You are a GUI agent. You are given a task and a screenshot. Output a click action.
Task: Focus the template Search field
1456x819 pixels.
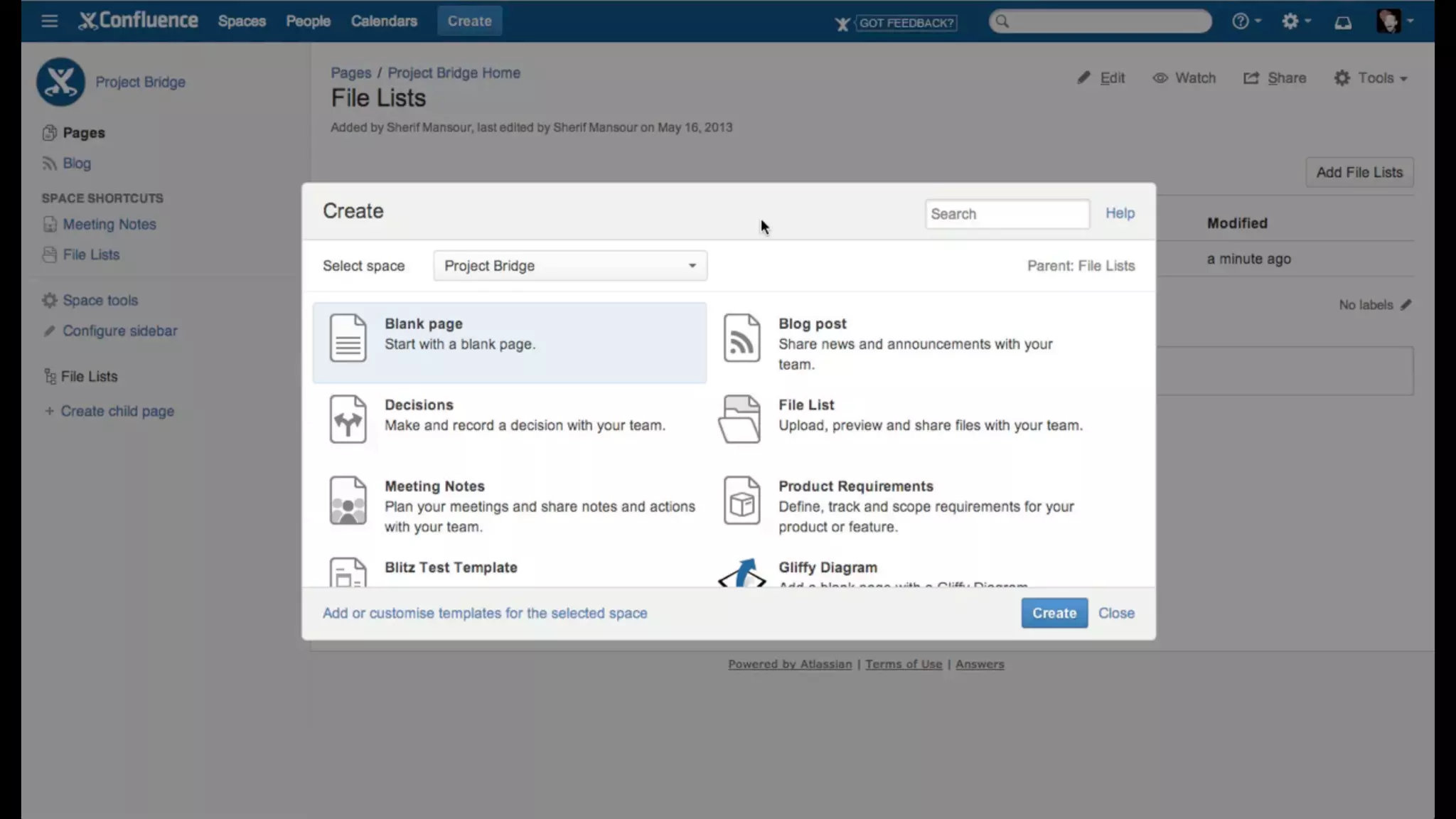[1007, 214]
